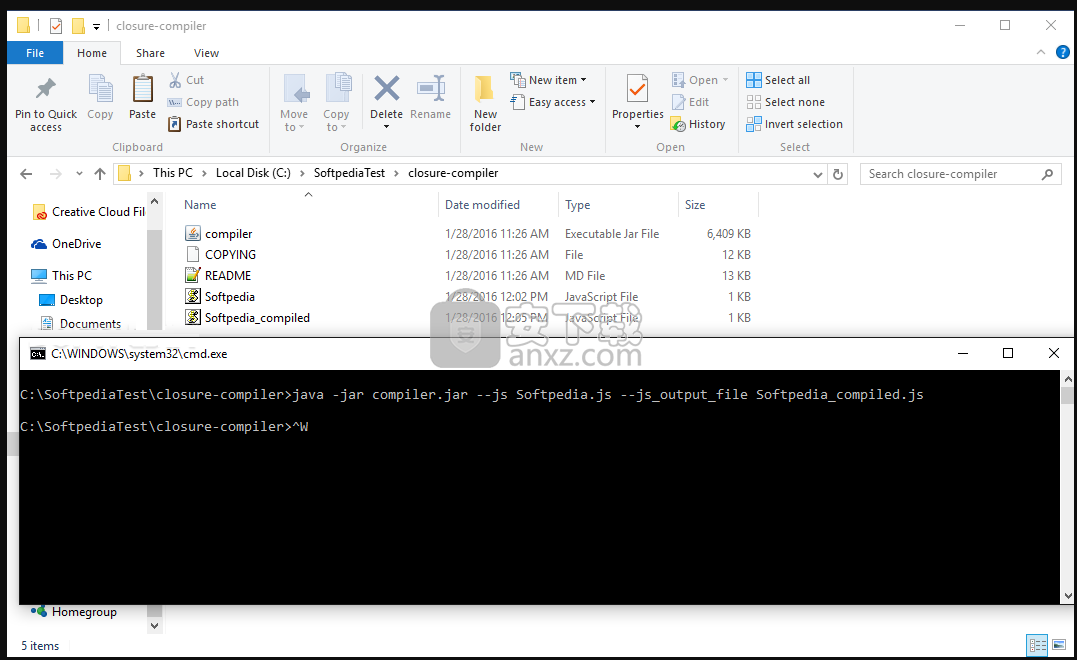Sort by Size column header
Image resolution: width=1077 pixels, height=660 pixels.
(x=695, y=205)
